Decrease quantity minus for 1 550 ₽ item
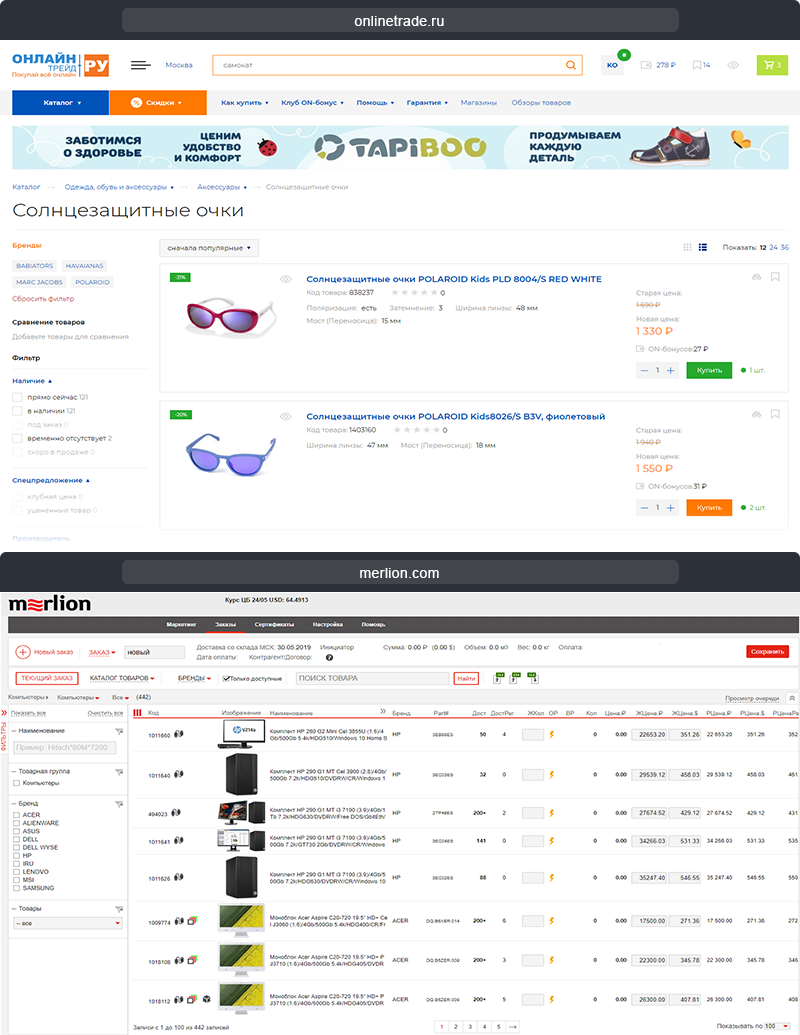The height and width of the screenshot is (1035, 800). pos(644,508)
